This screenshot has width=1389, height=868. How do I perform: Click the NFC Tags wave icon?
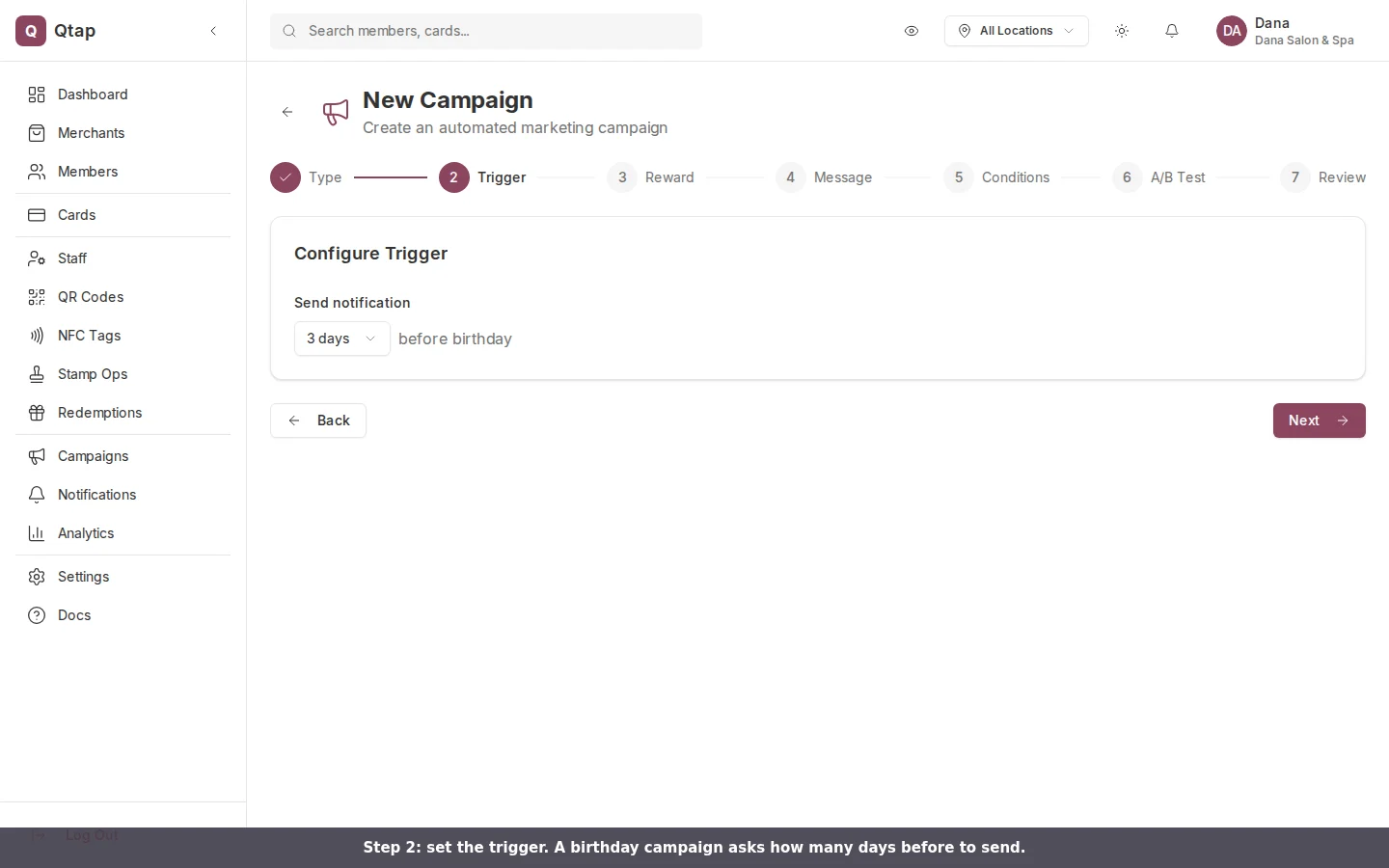[x=37, y=336]
